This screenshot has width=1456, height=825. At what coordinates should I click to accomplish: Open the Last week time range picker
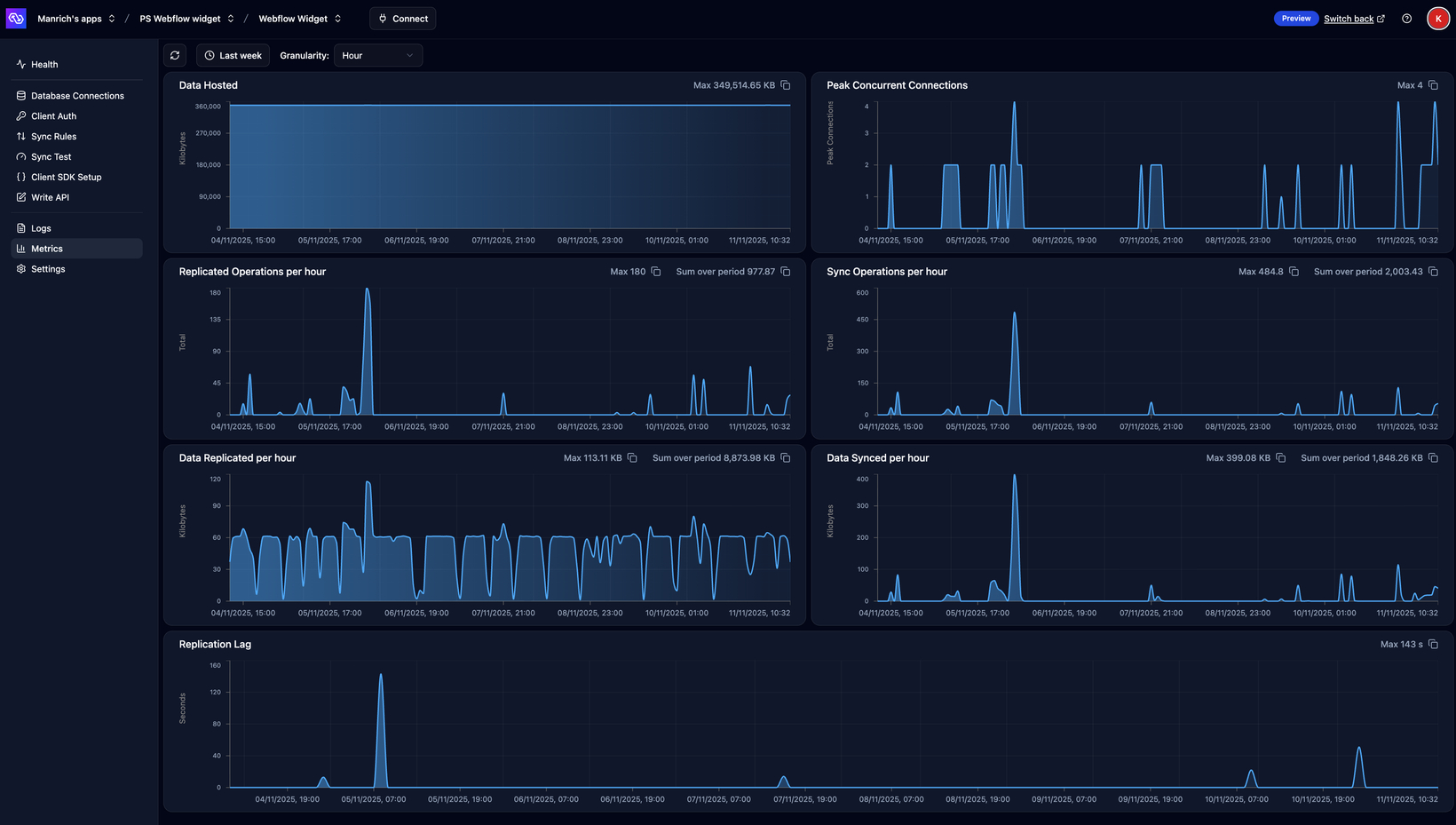click(x=233, y=55)
